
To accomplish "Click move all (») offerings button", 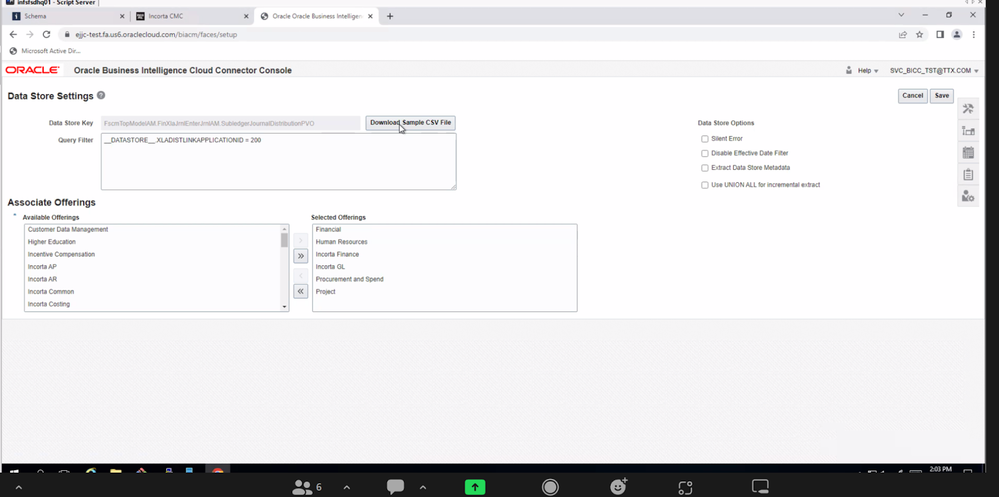I will point(301,256).
